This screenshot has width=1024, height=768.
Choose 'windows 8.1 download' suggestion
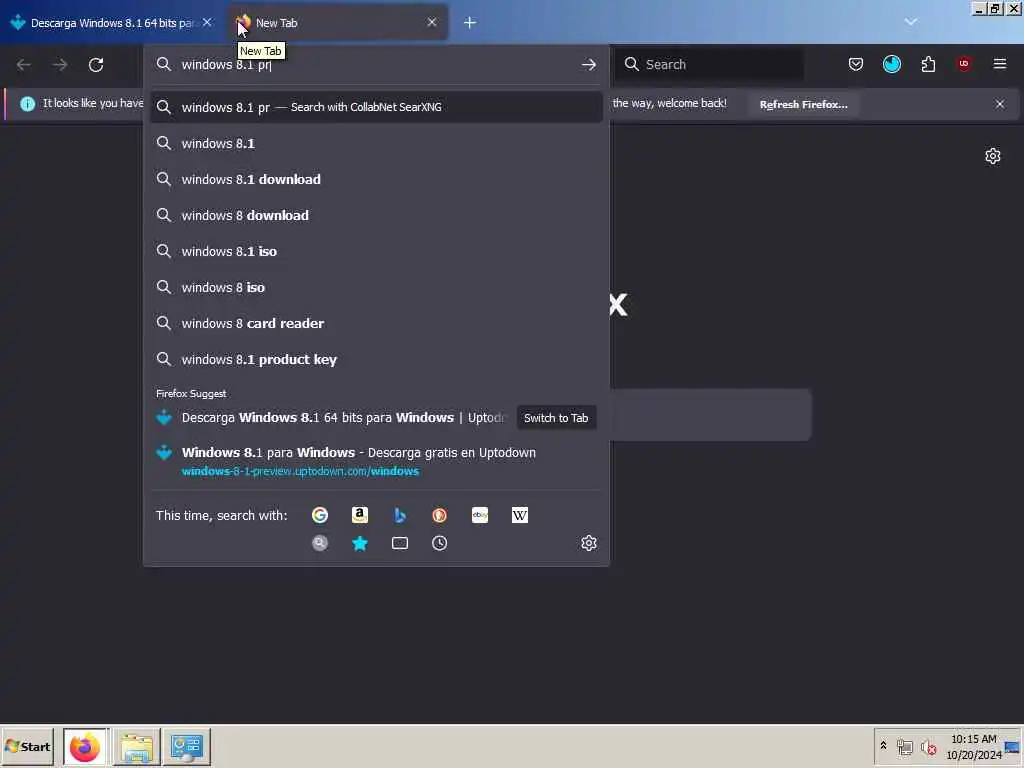[376, 180]
